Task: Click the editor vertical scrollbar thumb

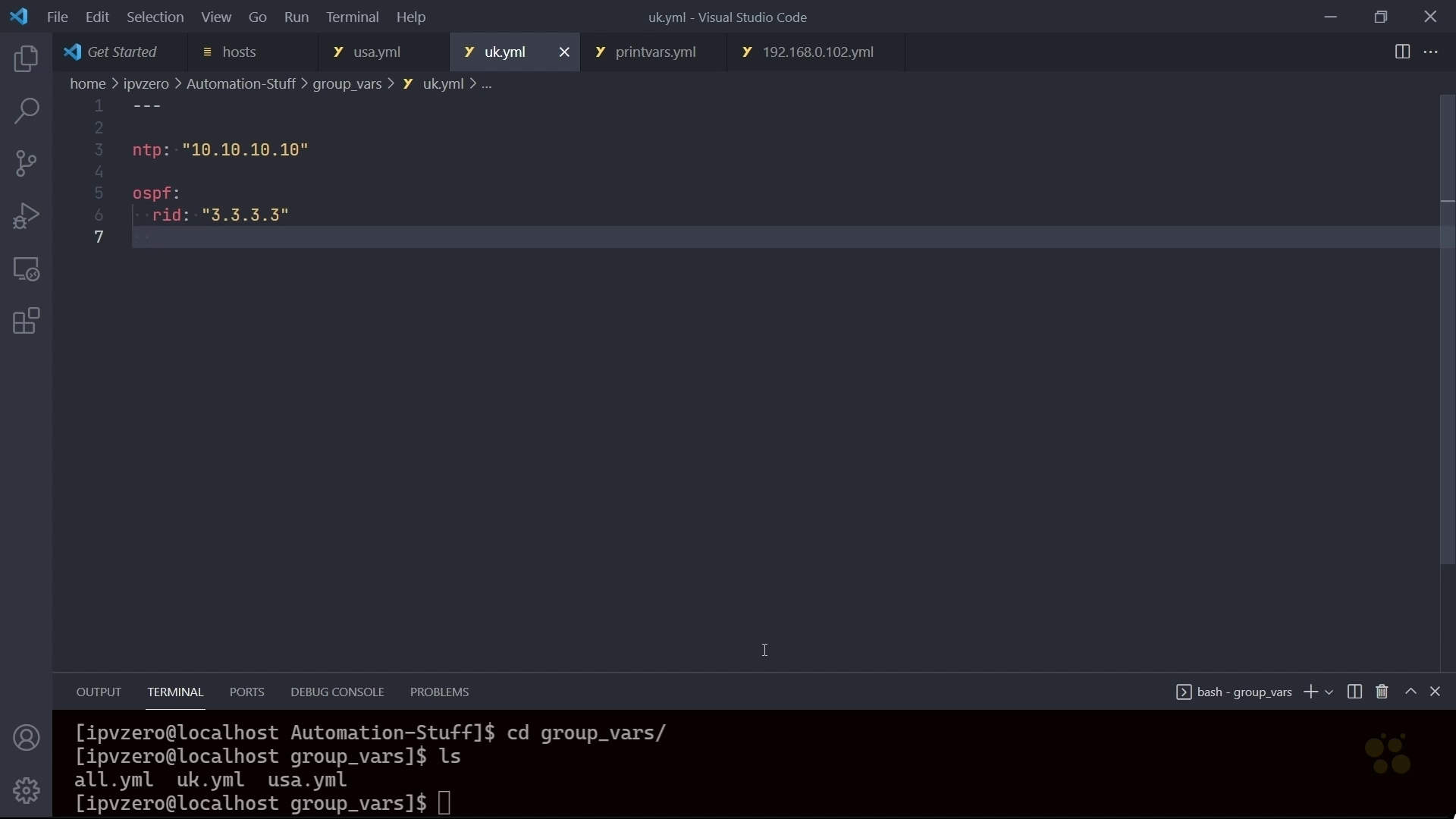Action: coord(1448,330)
